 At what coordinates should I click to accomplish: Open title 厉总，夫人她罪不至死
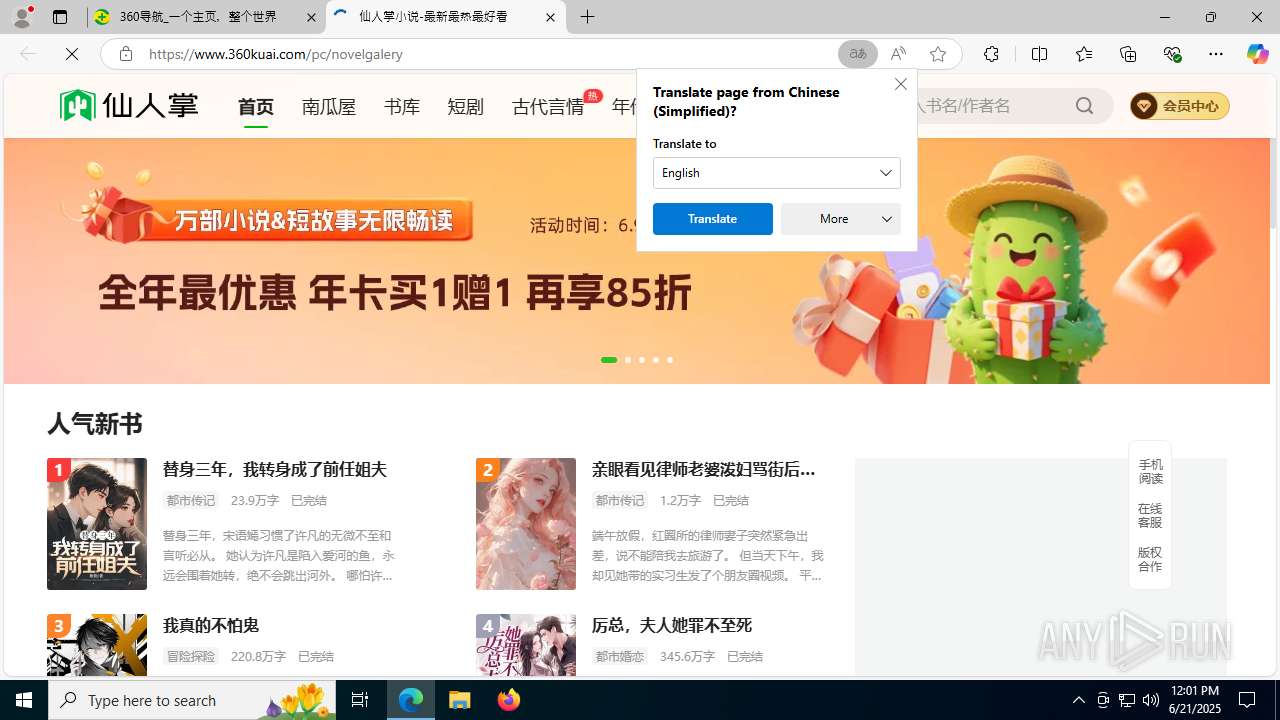pyautogui.click(x=672, y=625)
